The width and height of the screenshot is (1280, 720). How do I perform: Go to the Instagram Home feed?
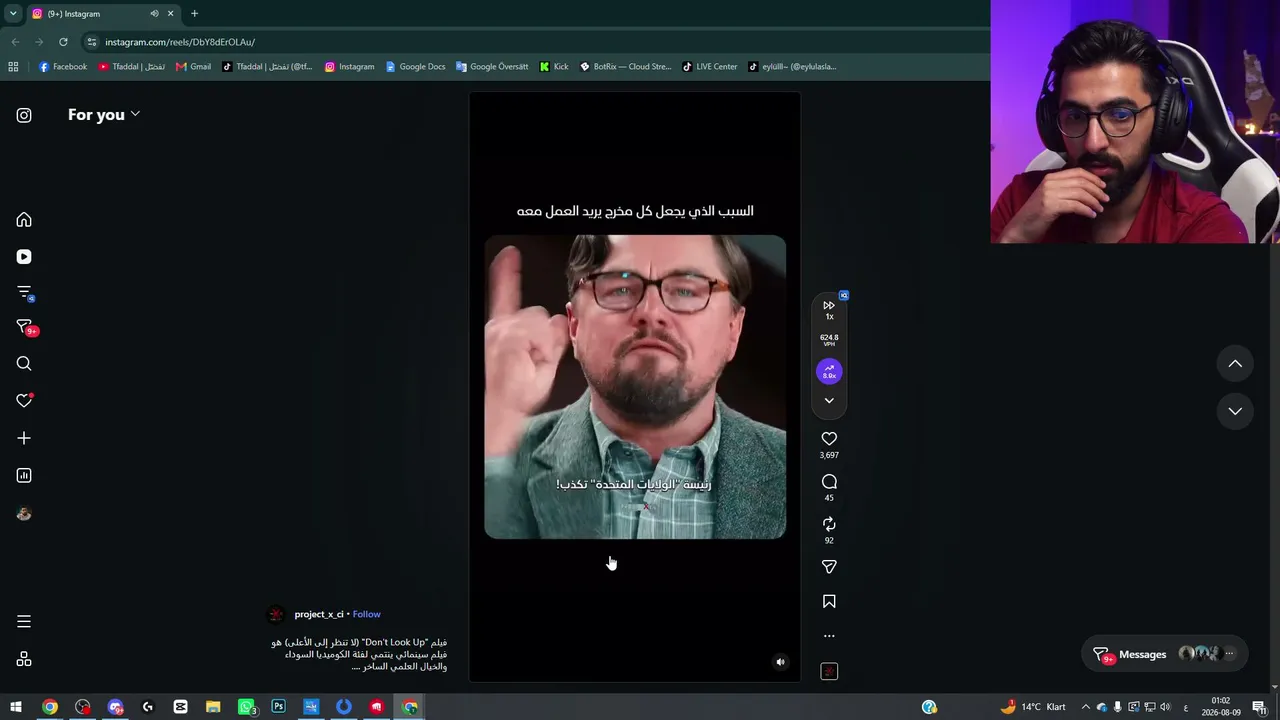(x=24, y=220)
